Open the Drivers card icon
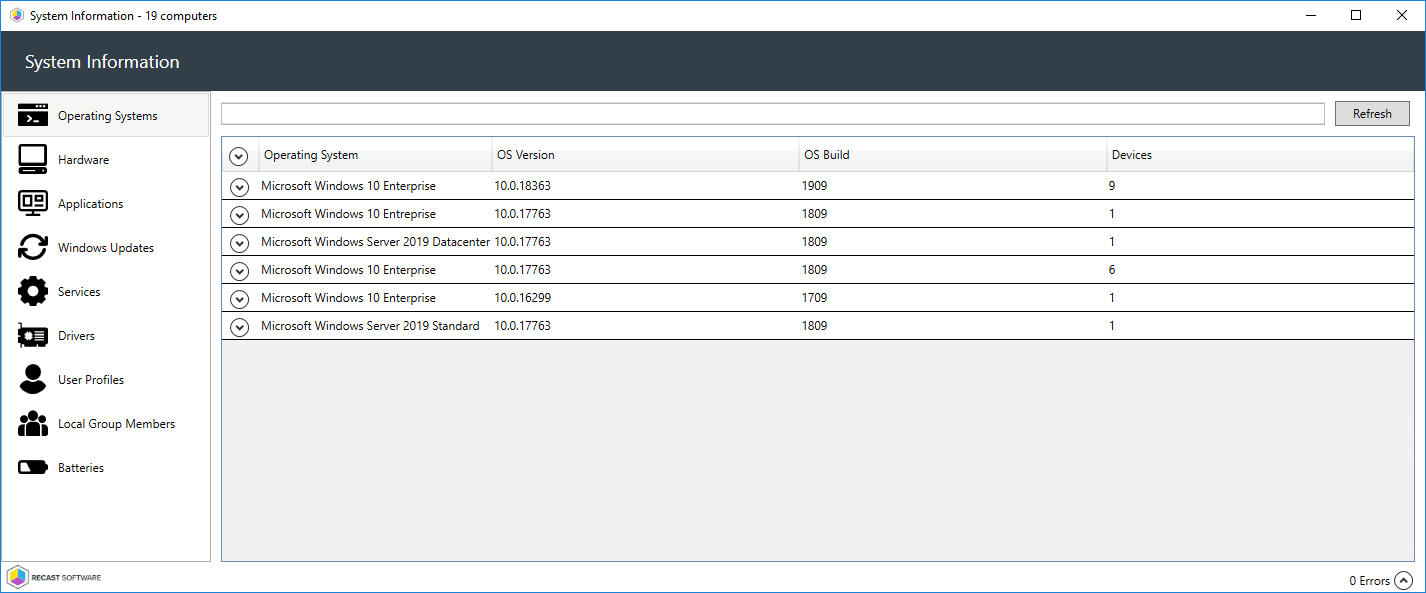 click(x=33, y=335)
